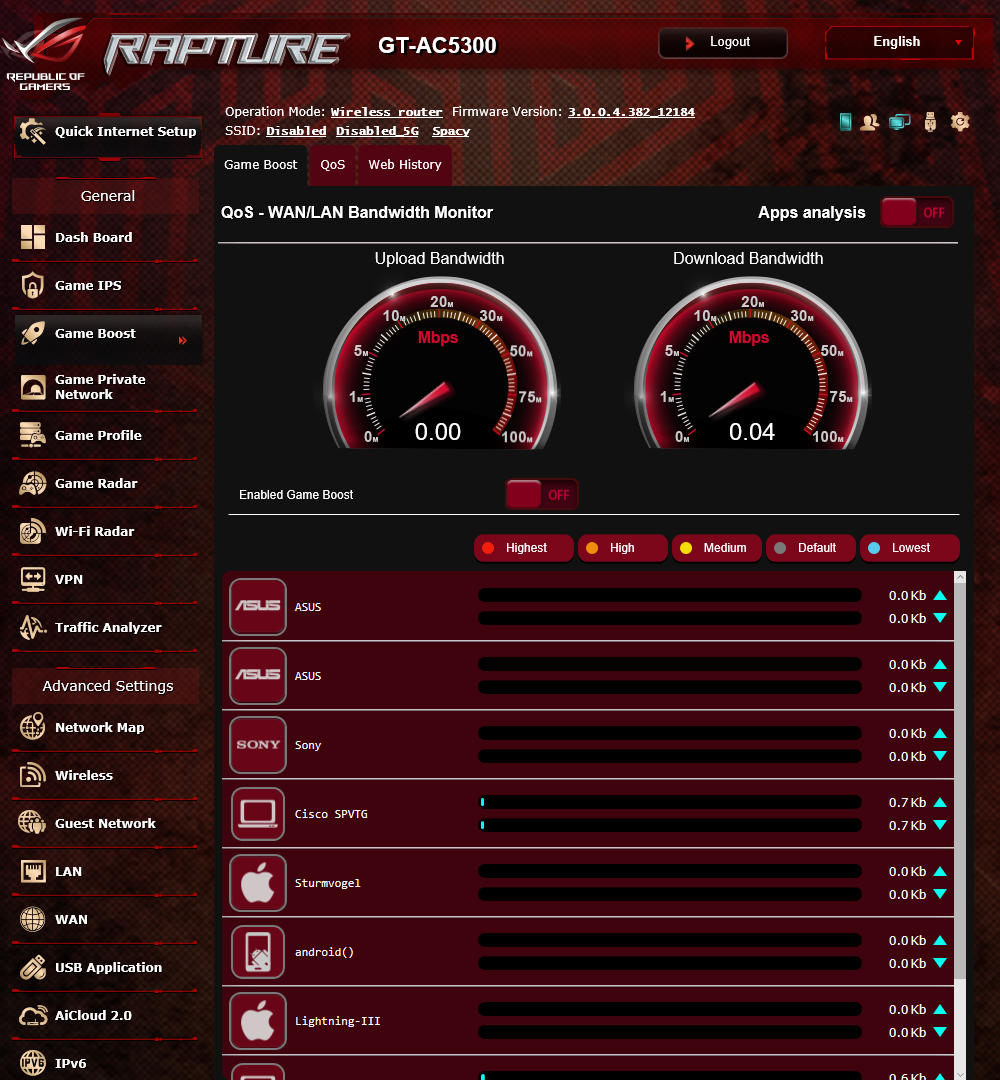Click the network clients monitor icon
1000x1080 pixels.
pyautogui.click(x=899, y=122)
